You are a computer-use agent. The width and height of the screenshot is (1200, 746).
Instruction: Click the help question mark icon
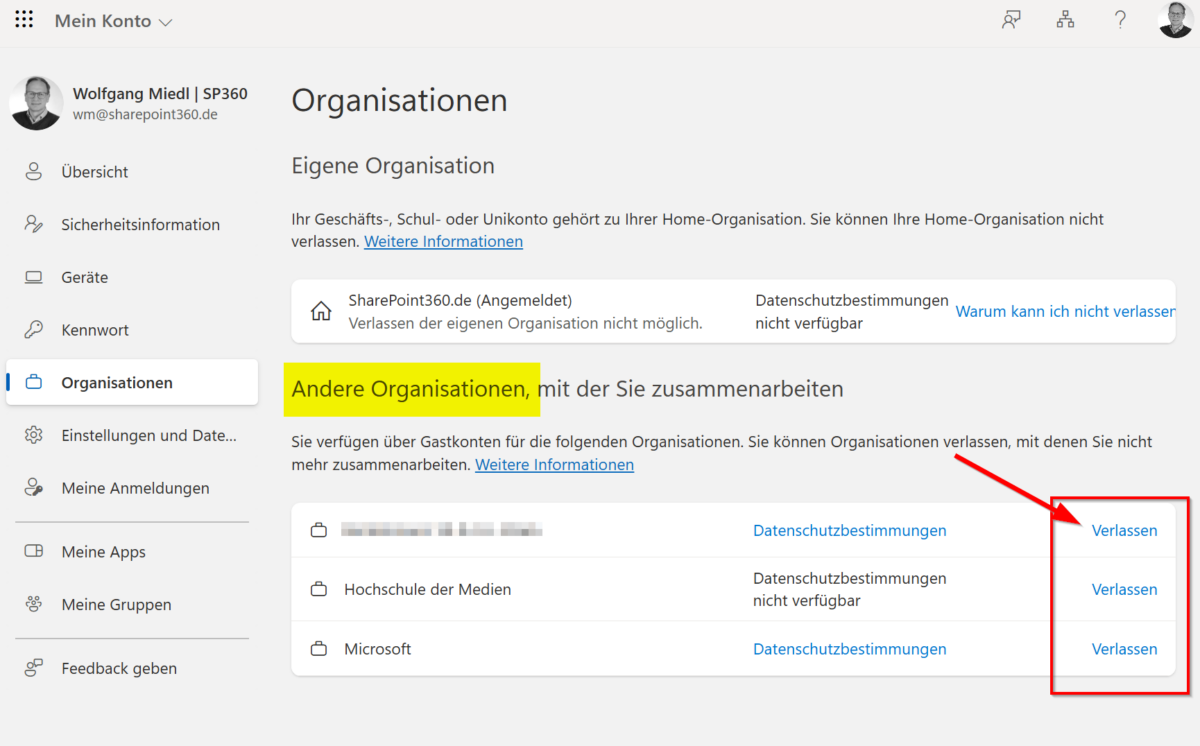pos(1121,20)
